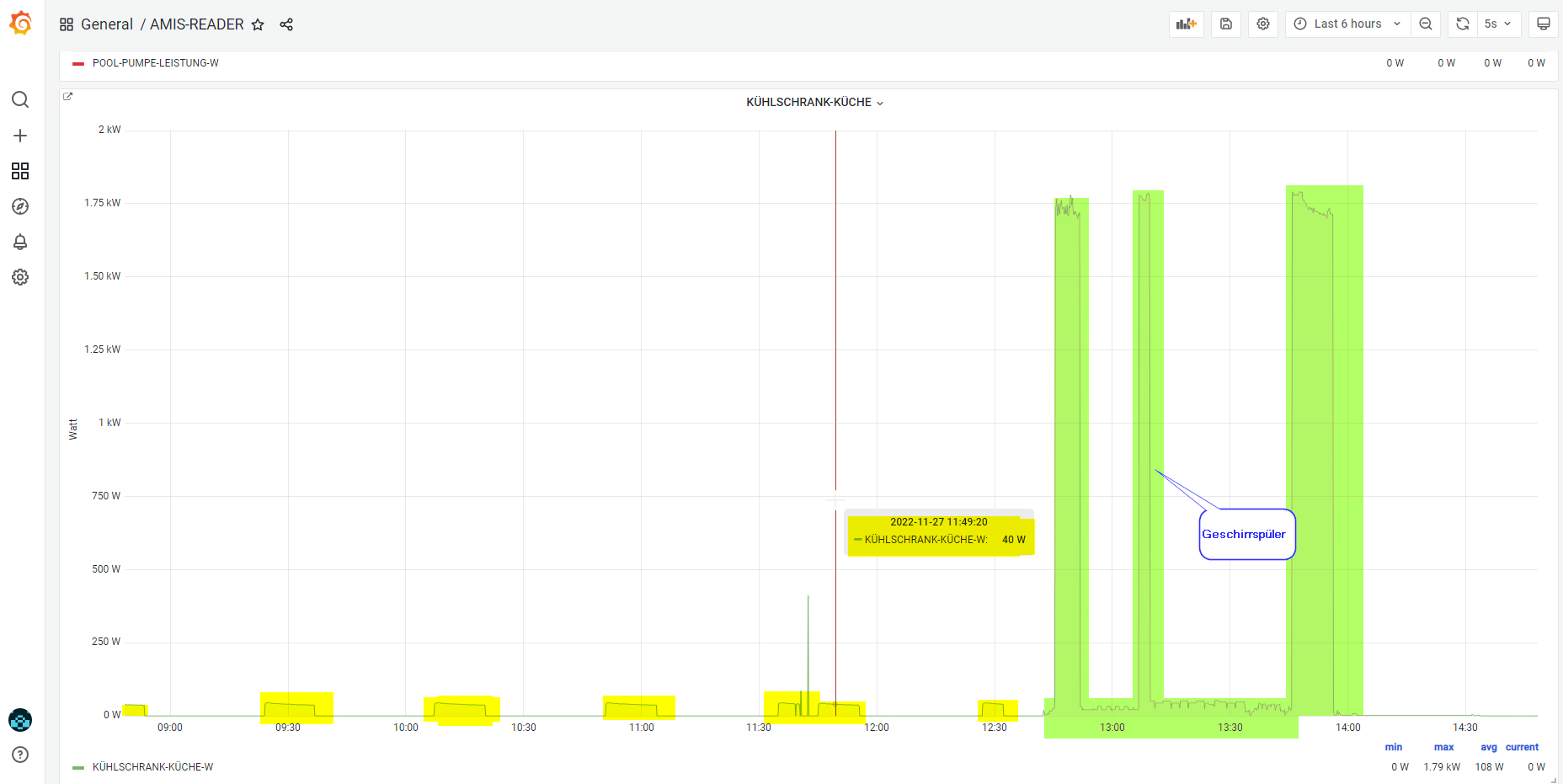Open the Last 6 hours time picker
The height and width of the screenshot is (784, 1563).
(x=1347, y=24)
